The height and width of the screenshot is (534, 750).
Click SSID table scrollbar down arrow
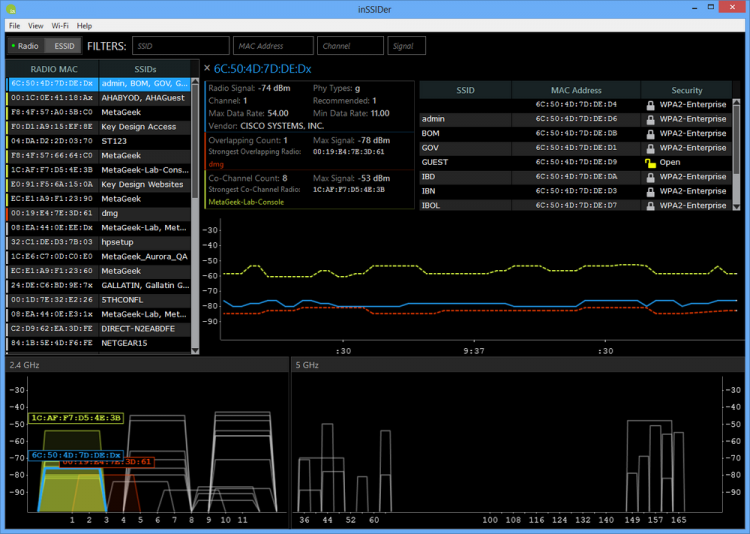[737, 207]
